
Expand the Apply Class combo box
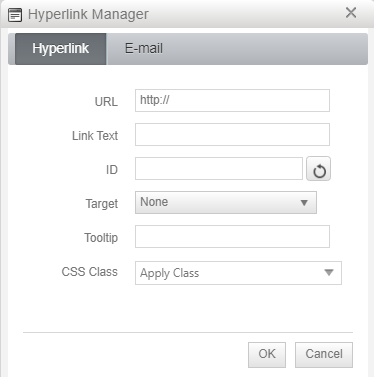click(x=238, y=273)
